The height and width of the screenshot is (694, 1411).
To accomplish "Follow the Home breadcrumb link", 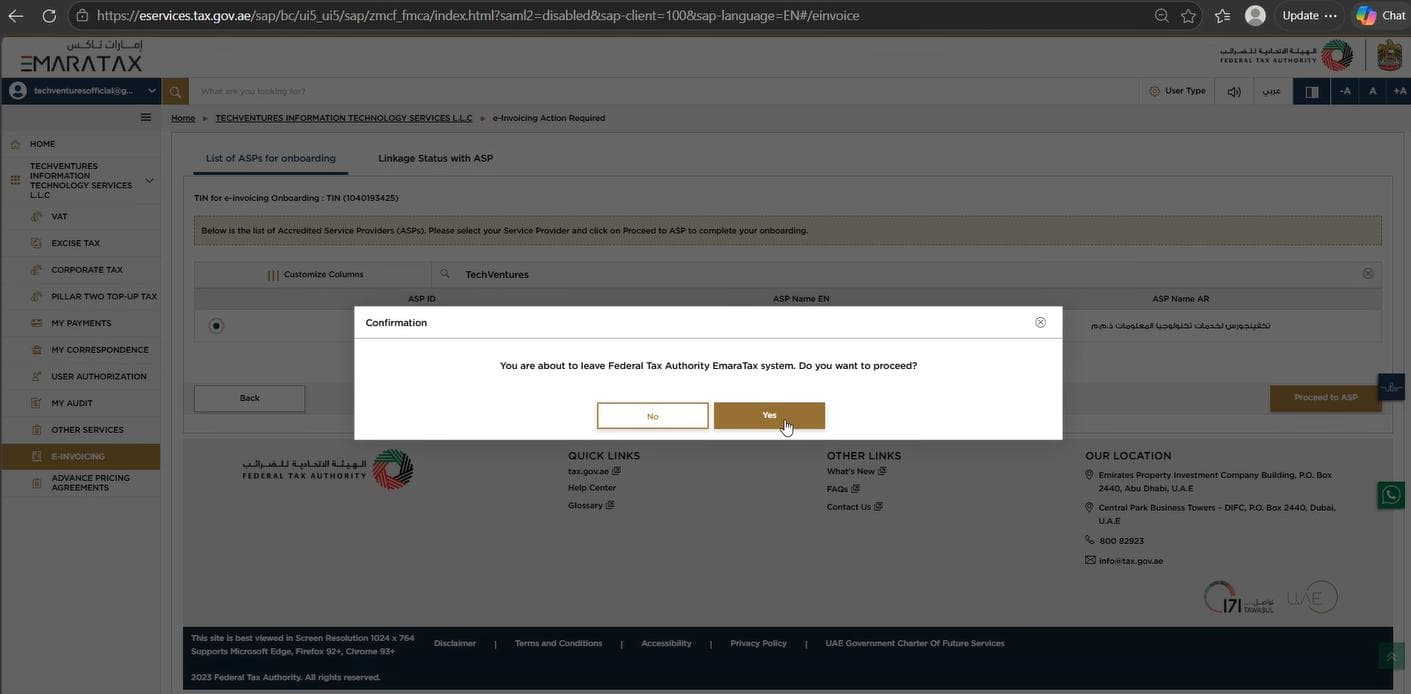I will point(183,118).
